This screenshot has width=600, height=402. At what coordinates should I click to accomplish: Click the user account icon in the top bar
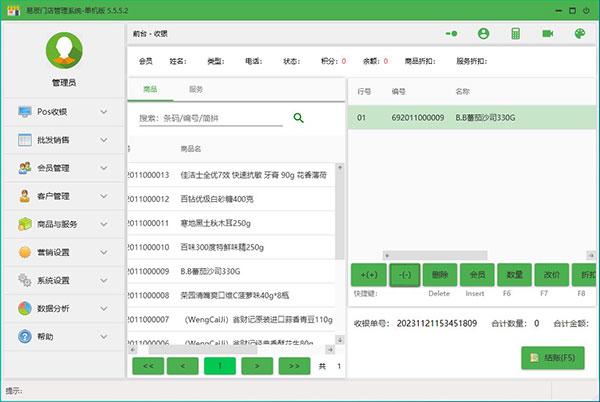coord(484,33)
